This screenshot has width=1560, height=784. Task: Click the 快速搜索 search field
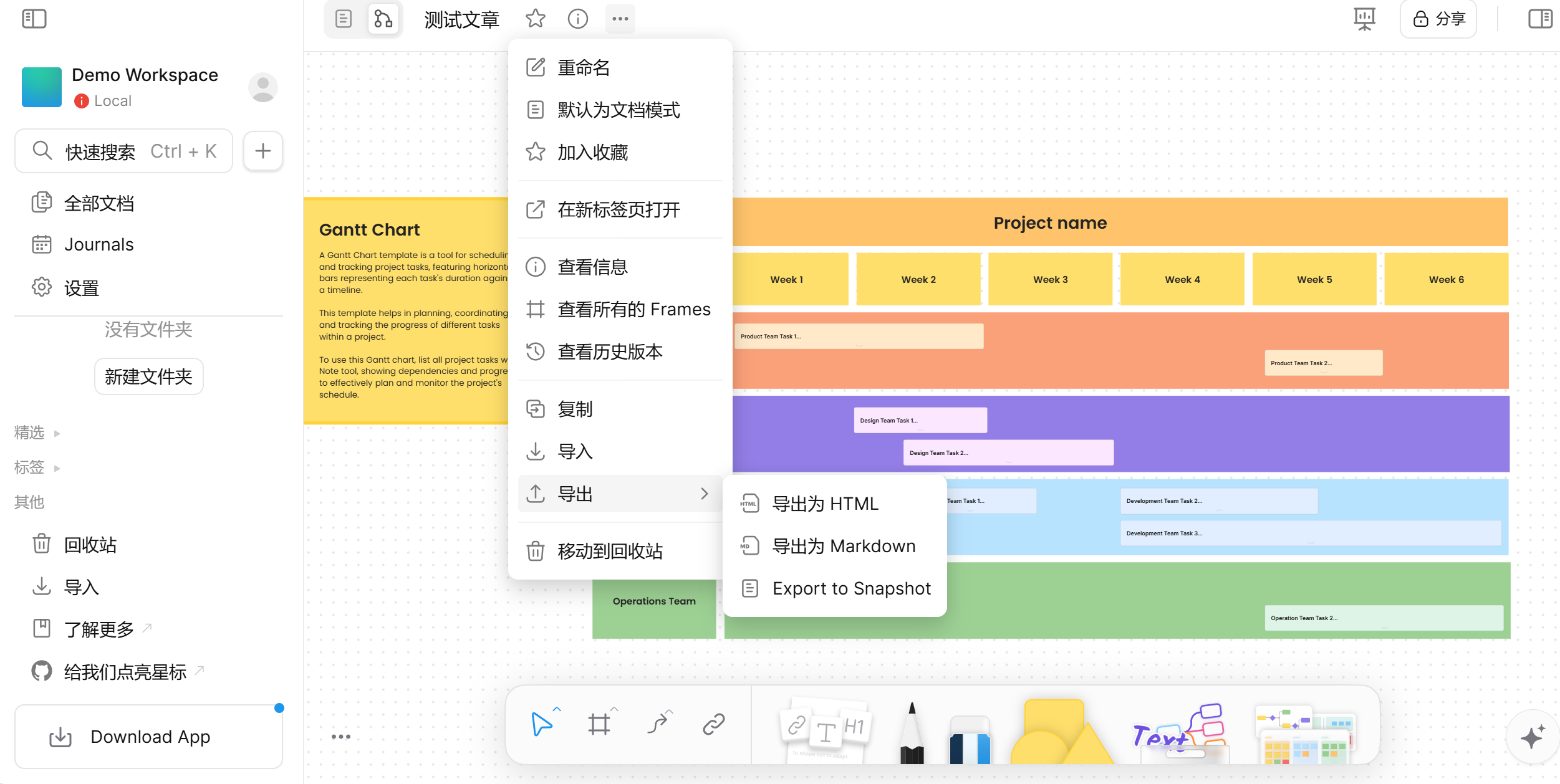pyautogui.click(x=123, y=151)
